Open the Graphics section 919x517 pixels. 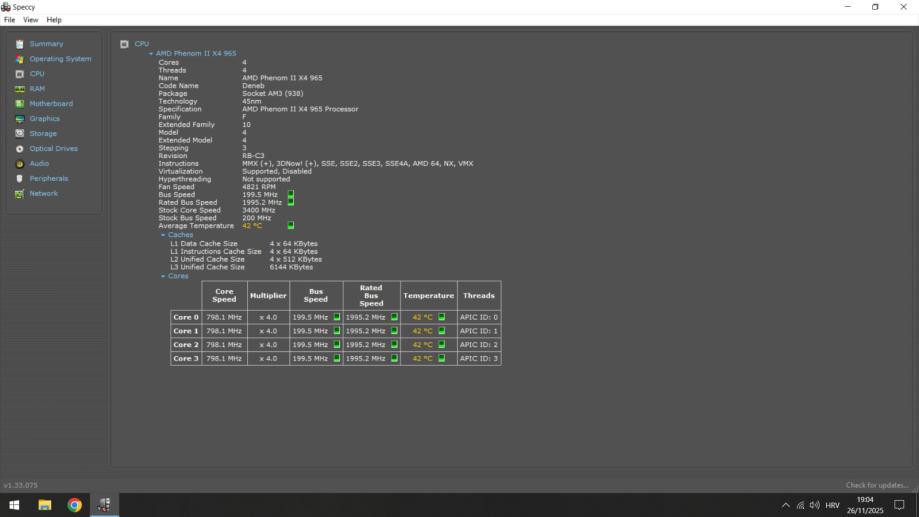[45, 118]
